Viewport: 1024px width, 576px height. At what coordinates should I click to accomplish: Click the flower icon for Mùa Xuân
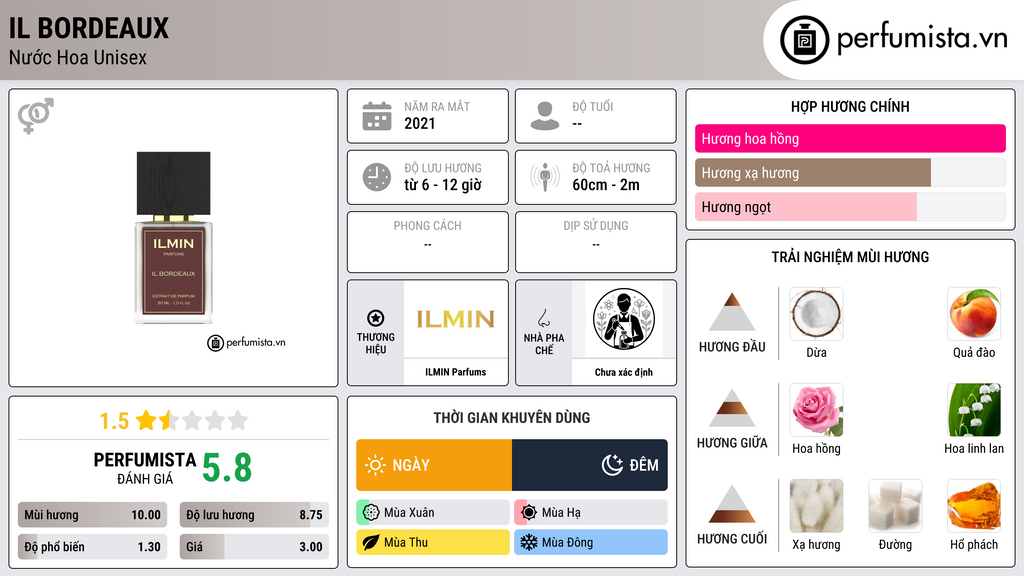coord(371,513)
